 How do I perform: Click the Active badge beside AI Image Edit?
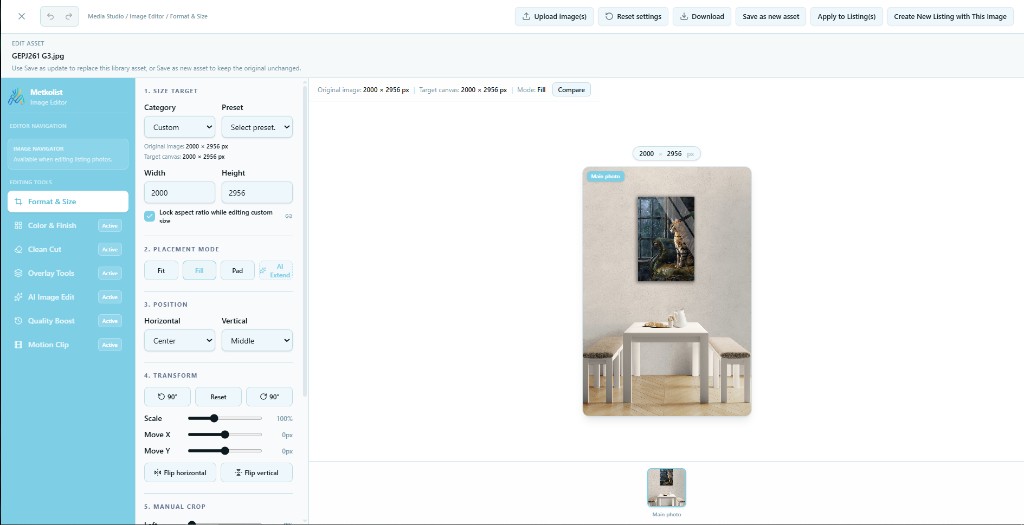110,297
